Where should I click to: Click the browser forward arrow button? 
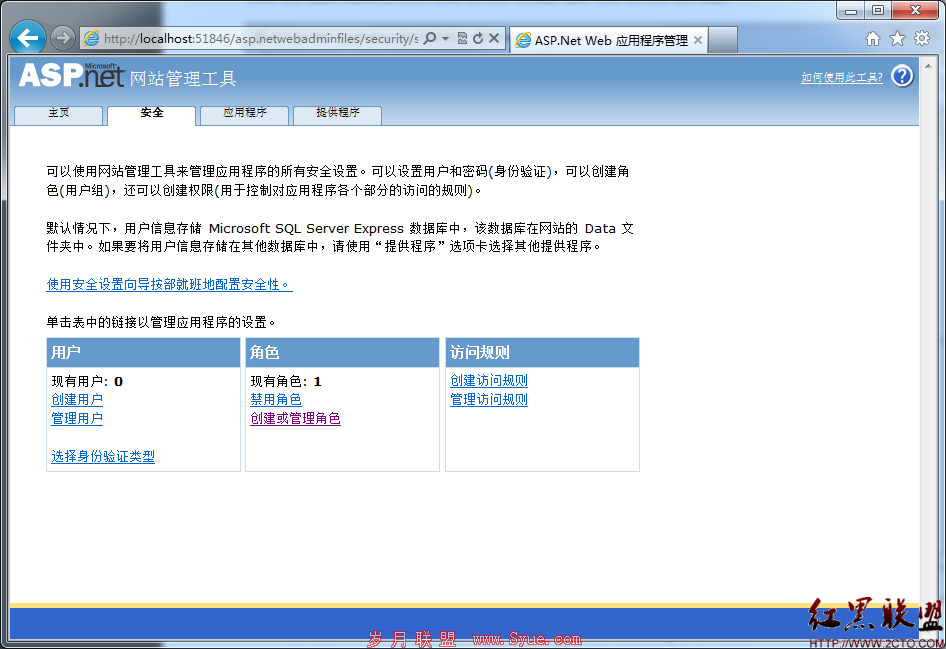click(x=62, y=38)
